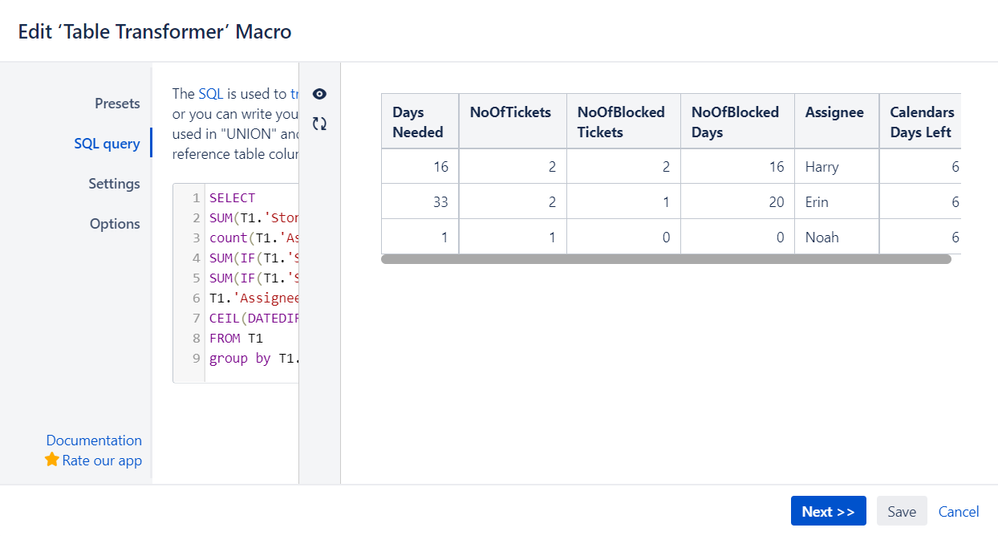This screenshot has height=536, width=998.
Task: Click the horizontal scrollbar under the table
Action: (x=665, y=259)
